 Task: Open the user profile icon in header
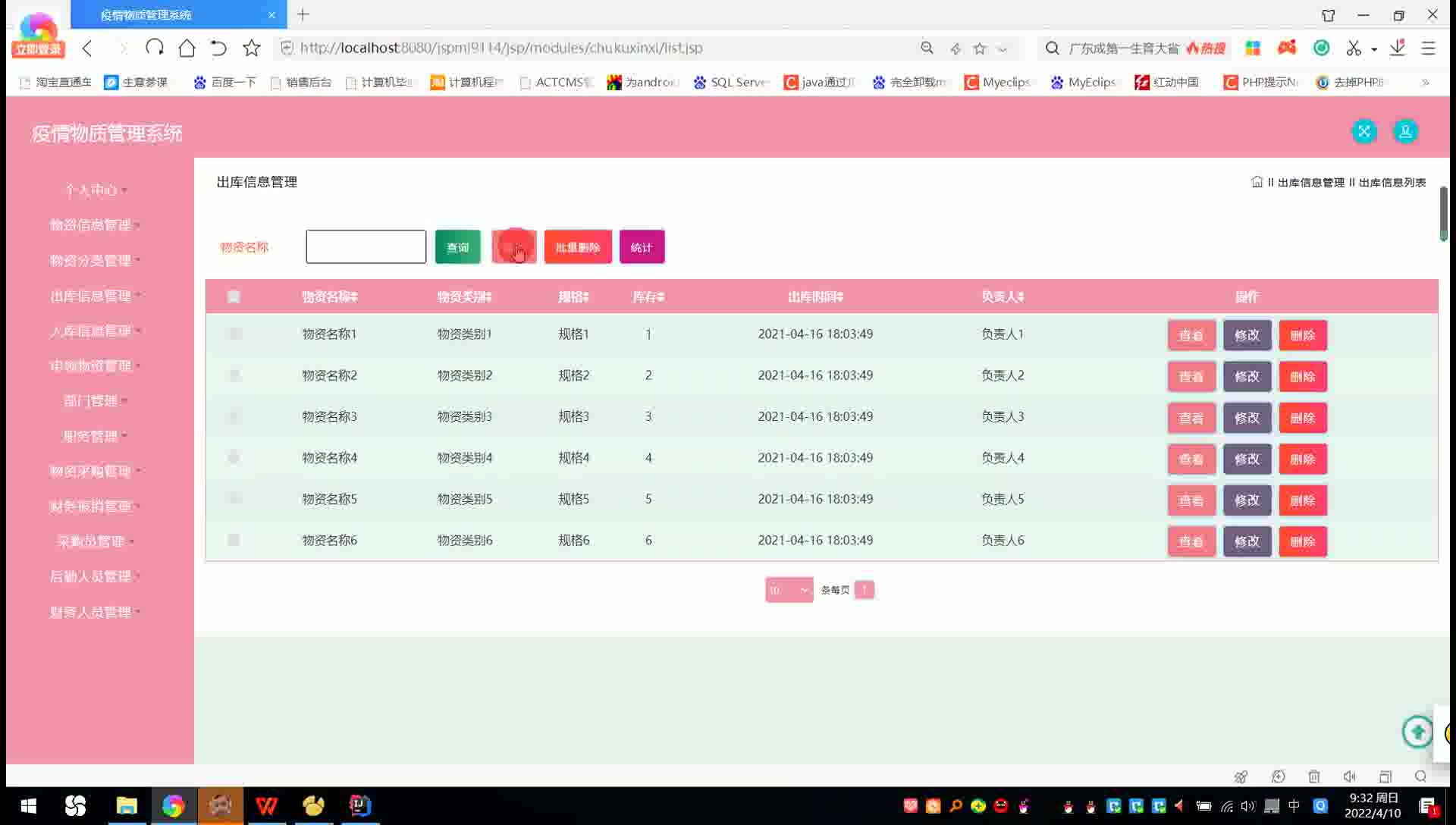click(x=1405, y=131)
